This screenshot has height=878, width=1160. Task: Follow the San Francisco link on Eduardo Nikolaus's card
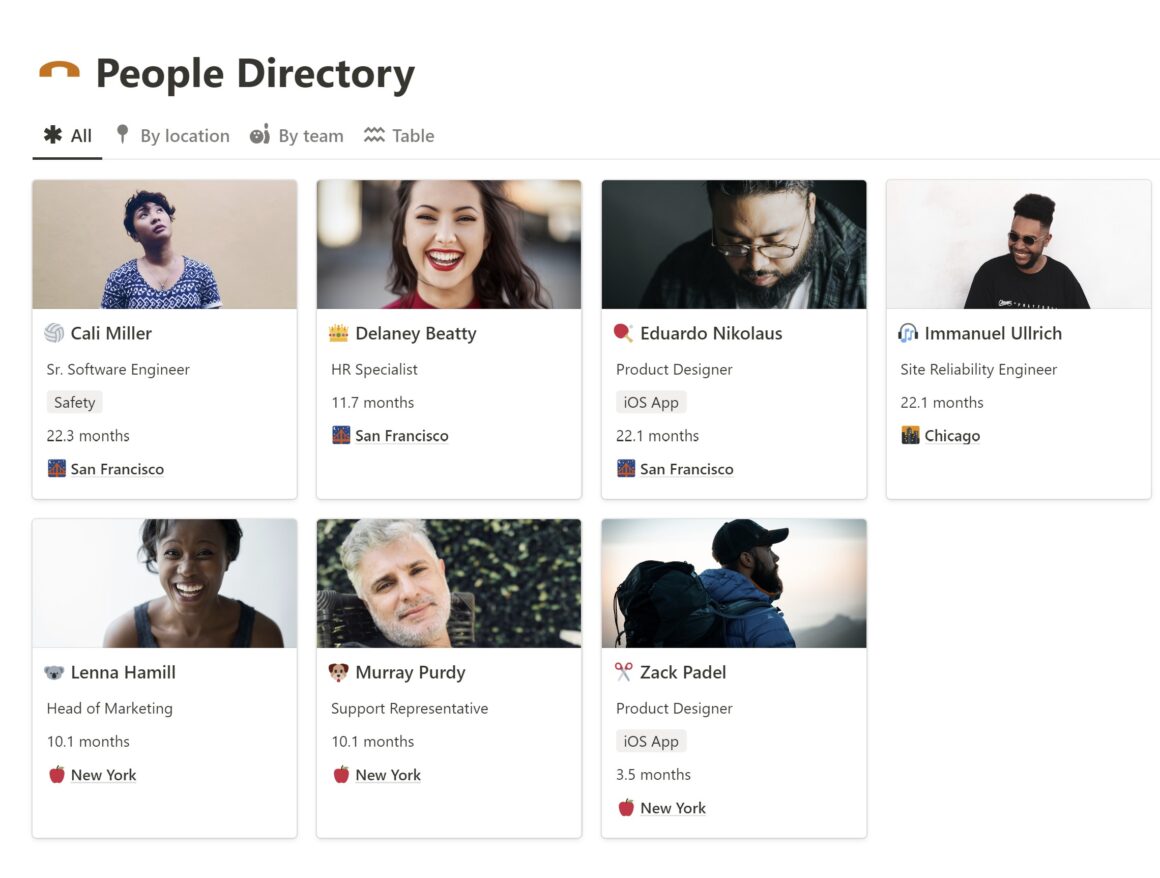[687, 469]
